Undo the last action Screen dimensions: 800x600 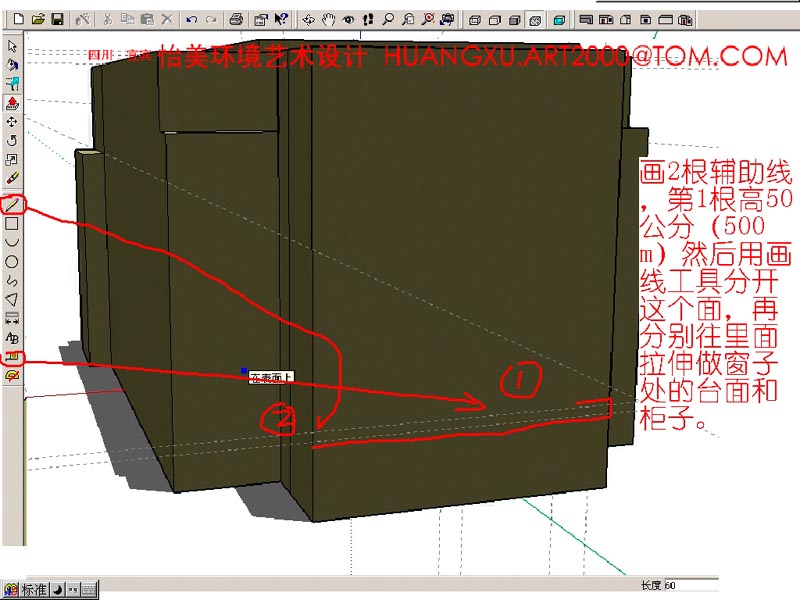(x=191, y=19)
